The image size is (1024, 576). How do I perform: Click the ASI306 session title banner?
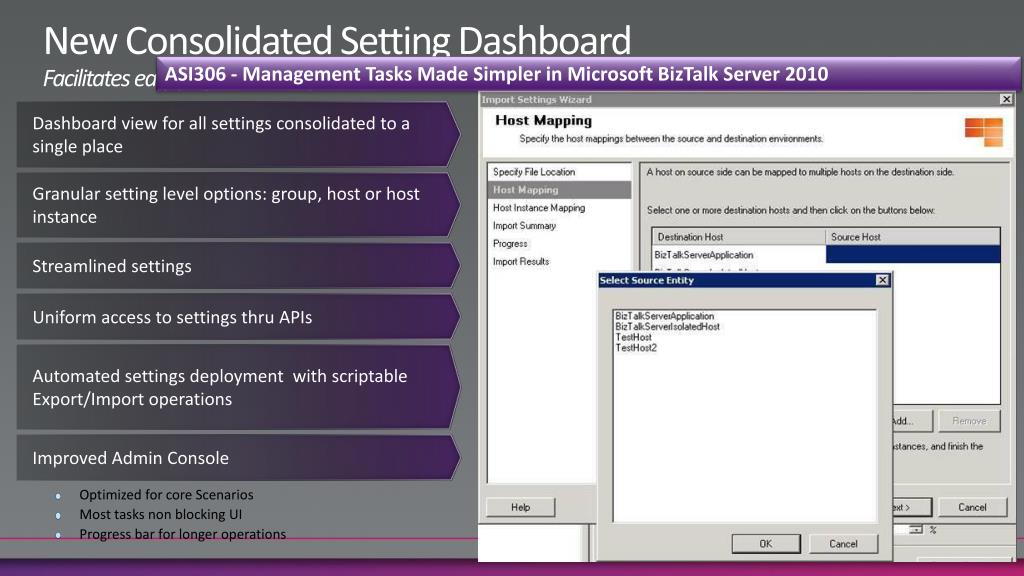(x=588, y=74)
